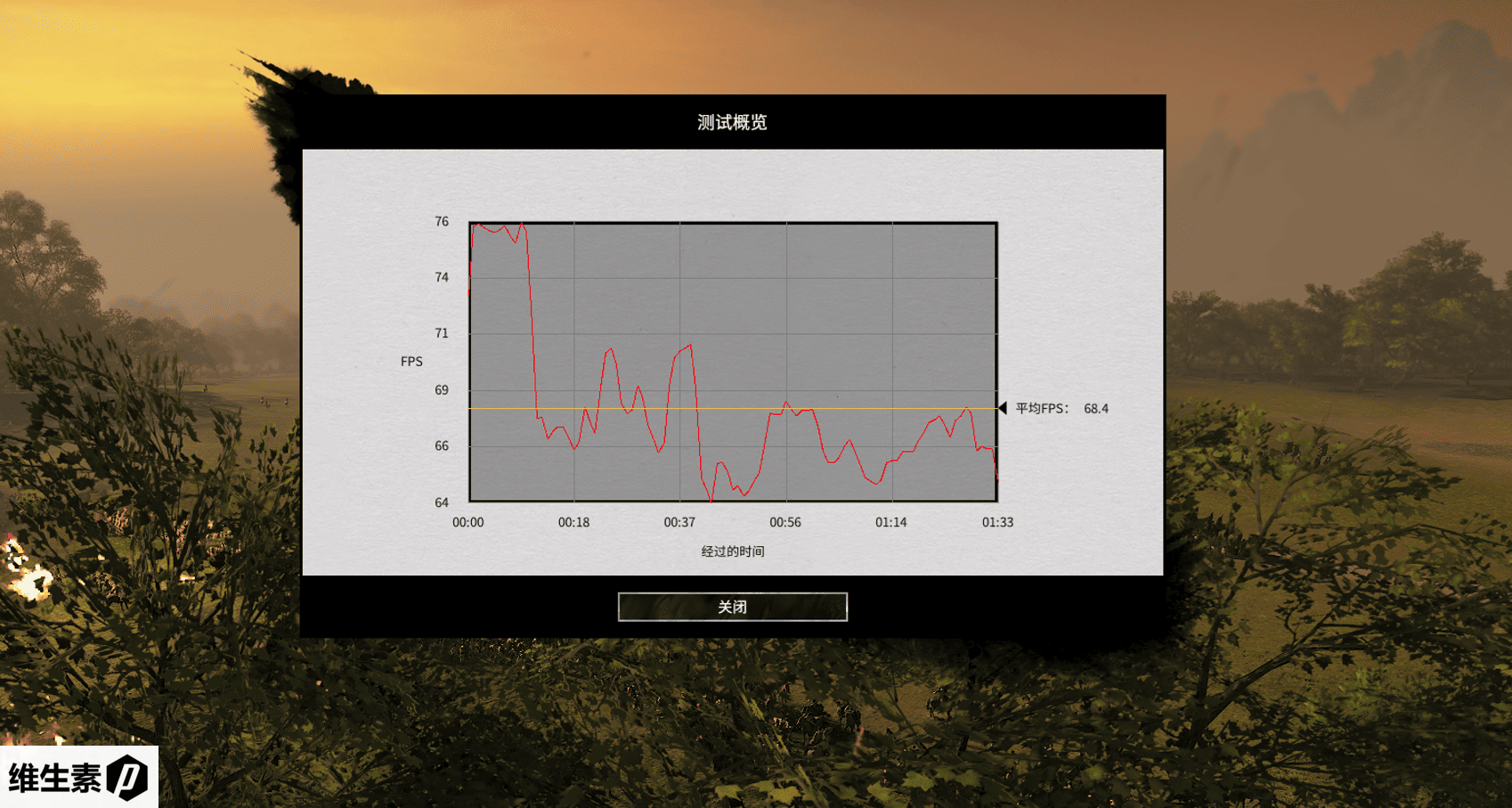The image size is (1512, 808).
Task: Click the 经过的时间 x-axis label
Action: pos(732,551)
